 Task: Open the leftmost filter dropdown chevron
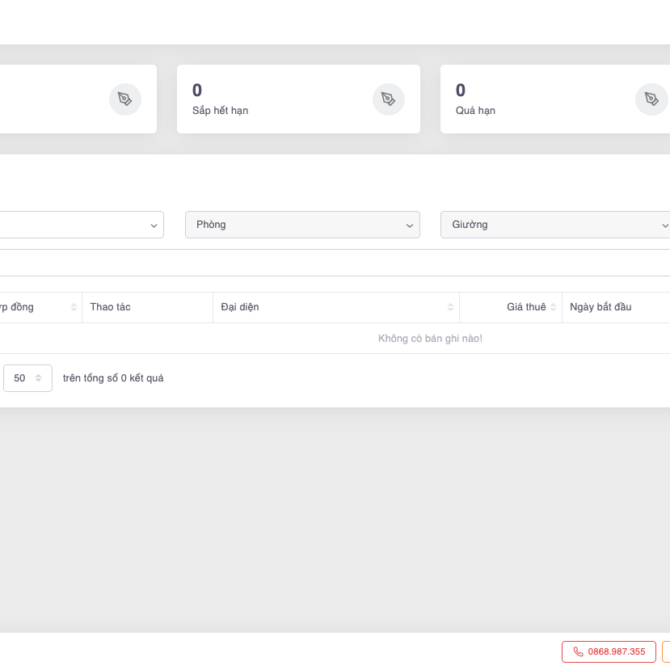pos(153,226)
